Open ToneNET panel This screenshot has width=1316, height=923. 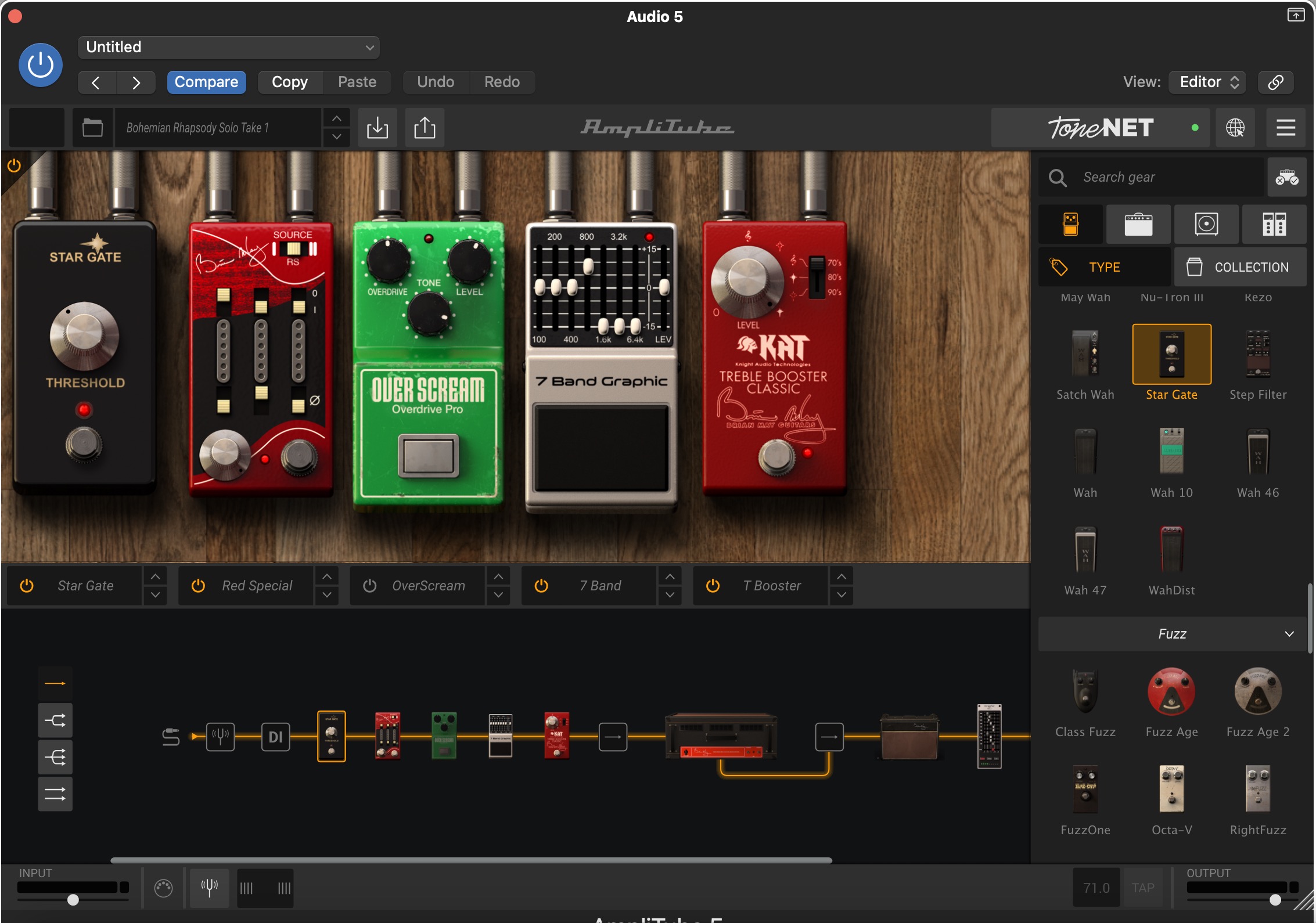pyautogui.click(x=1100, y=128)
